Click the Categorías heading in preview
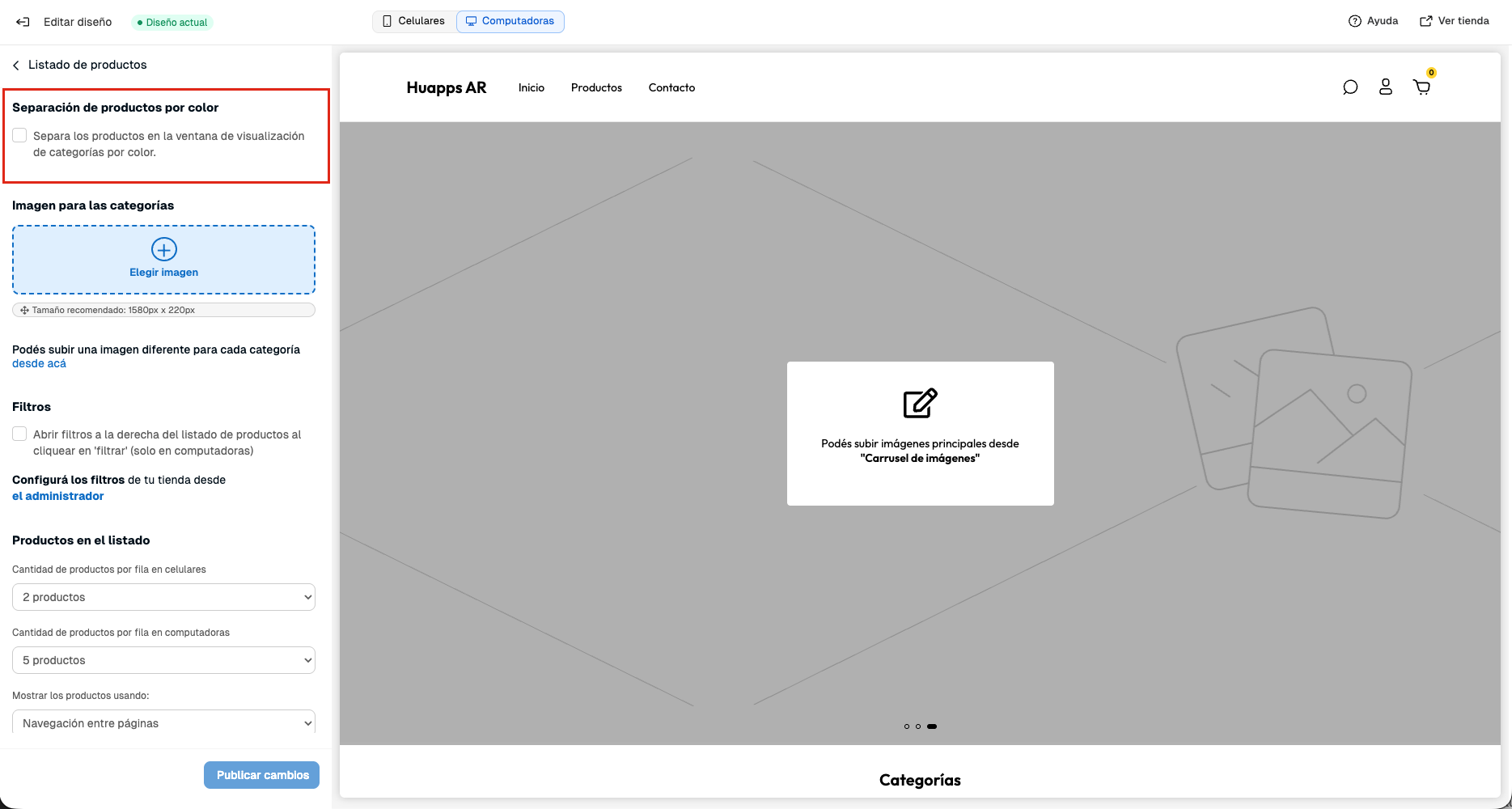1512x809 pixels. pos(920,780)
